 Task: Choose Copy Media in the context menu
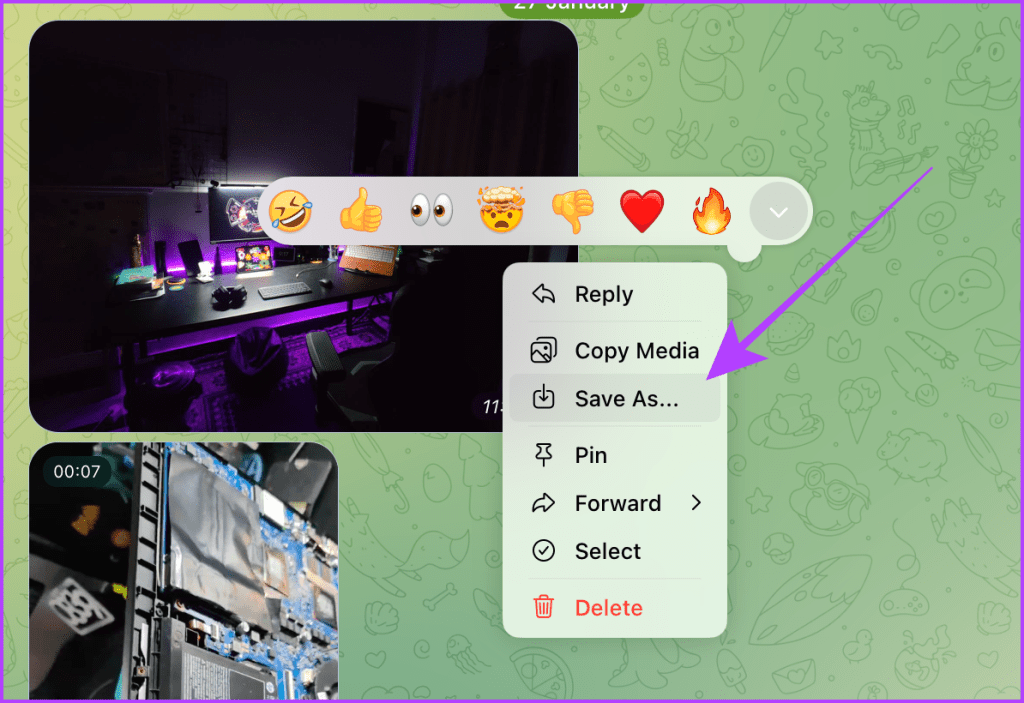pos(615,351)
